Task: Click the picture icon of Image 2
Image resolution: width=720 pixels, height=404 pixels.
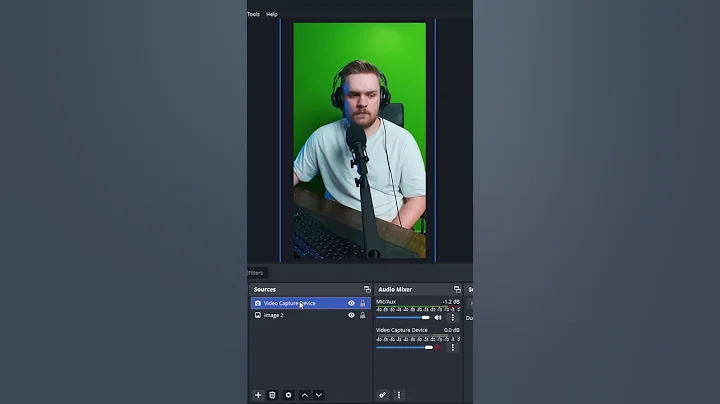Action: (258, 315)
